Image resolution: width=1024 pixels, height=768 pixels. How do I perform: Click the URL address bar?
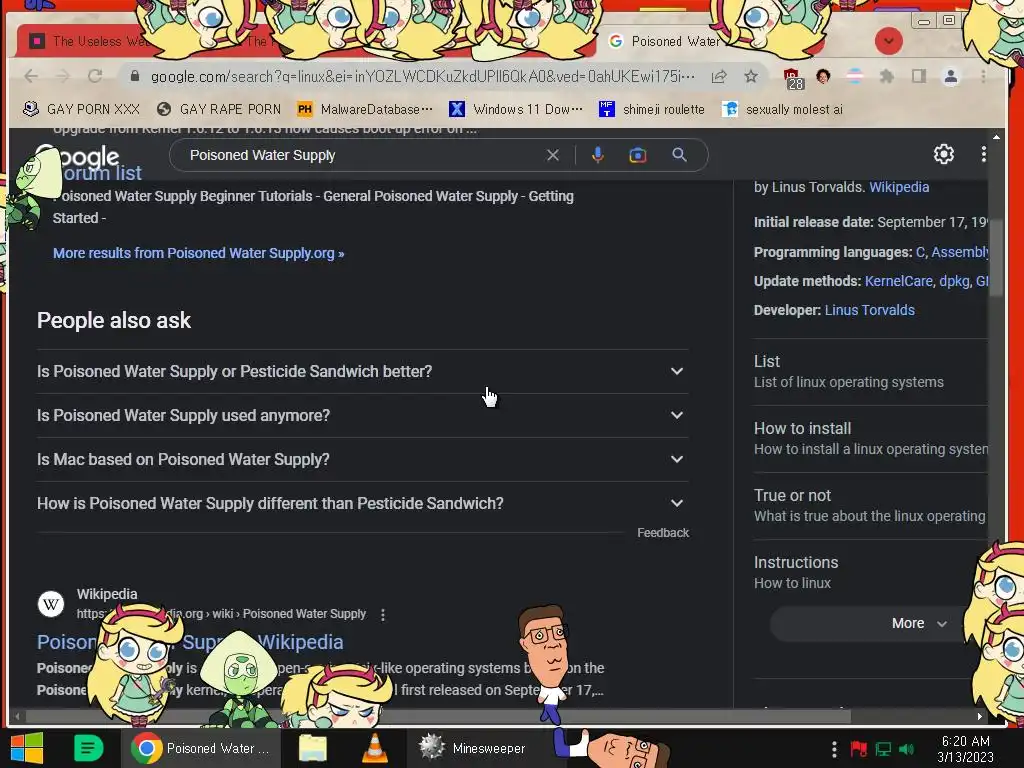coord(422,76)
